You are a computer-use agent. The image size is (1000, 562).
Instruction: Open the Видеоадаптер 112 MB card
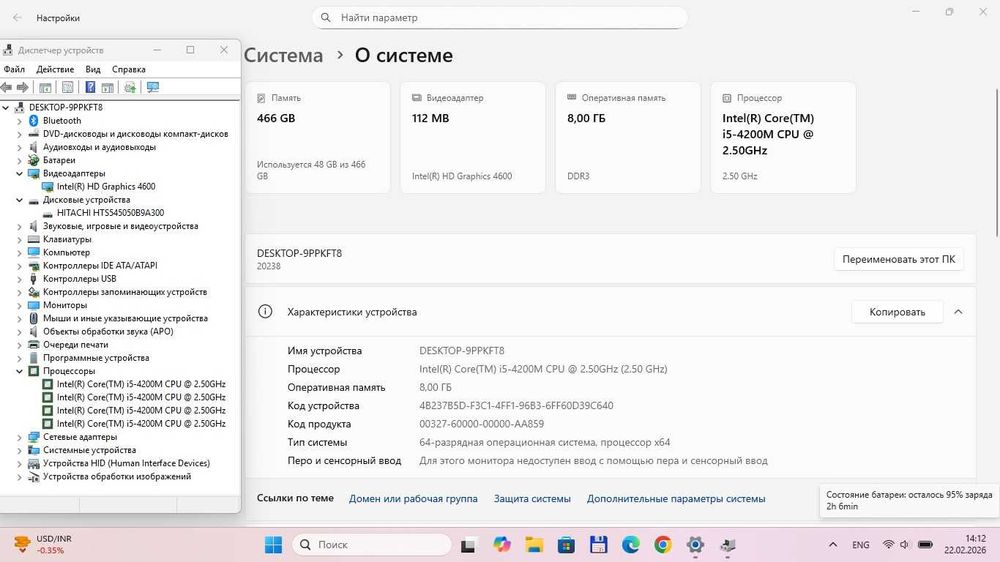coord(473,137)
